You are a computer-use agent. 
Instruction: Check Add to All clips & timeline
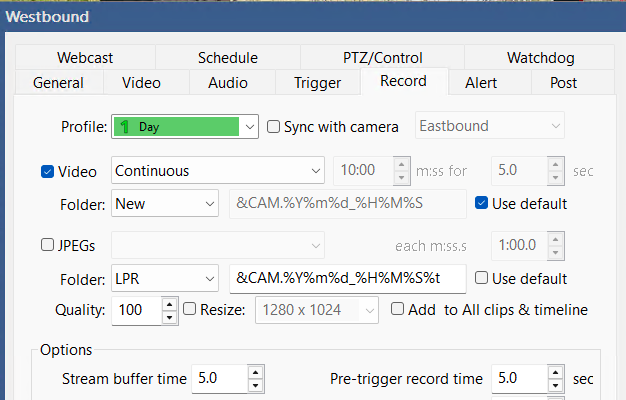(398, 310)
